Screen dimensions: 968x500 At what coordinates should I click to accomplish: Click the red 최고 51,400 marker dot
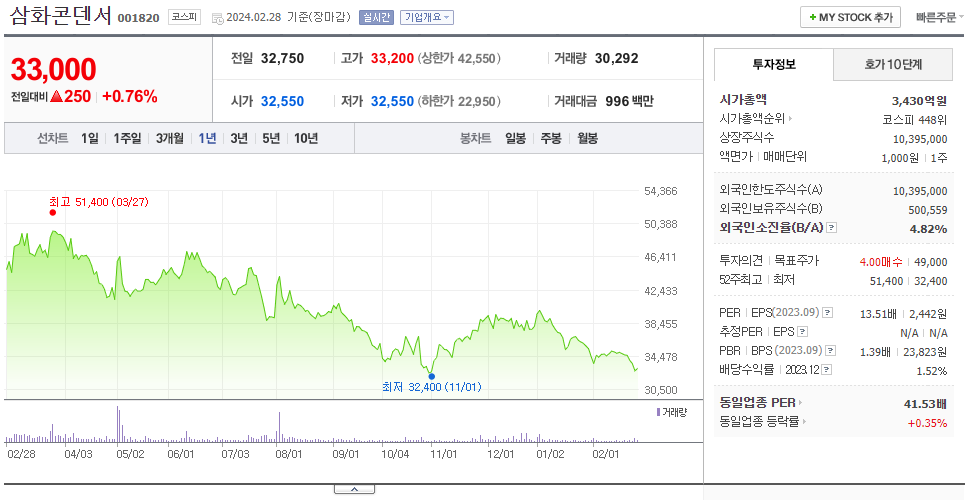[x=52, y=212]
